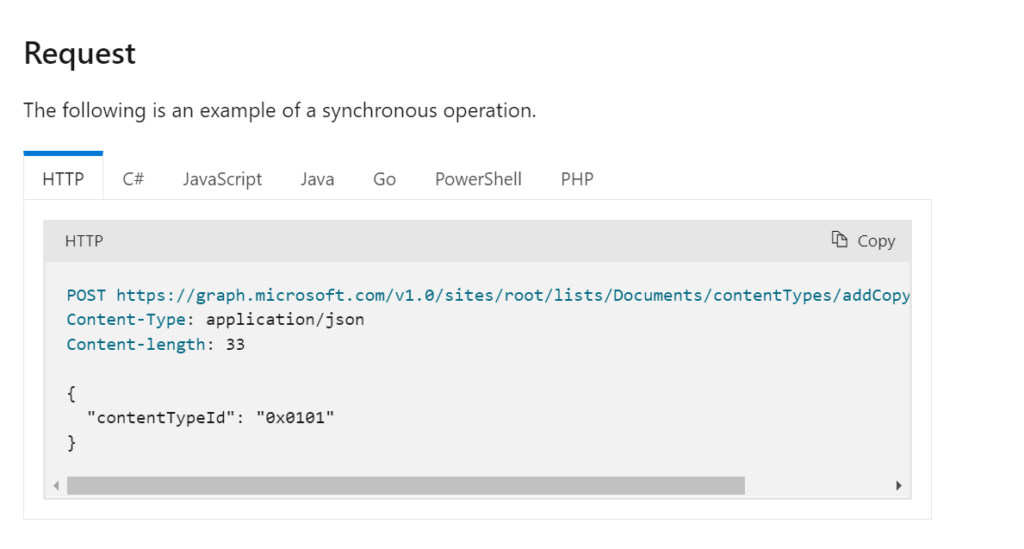The width and height of the screenshot is (1024, 549).
Task: Click the opening curly brace line
Action: coord(71,393)
